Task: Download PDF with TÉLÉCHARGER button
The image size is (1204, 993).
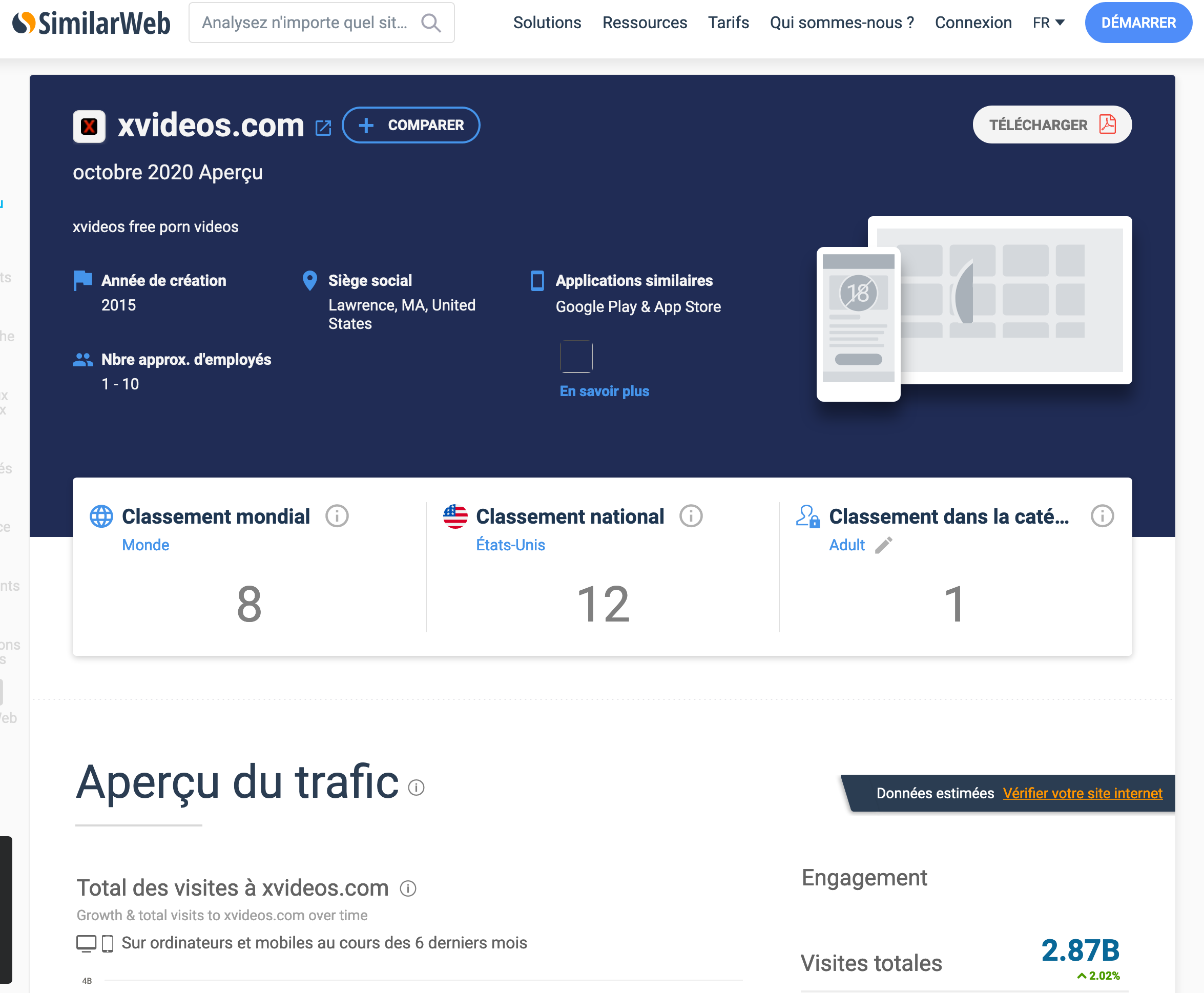Action: [1051, 125]
